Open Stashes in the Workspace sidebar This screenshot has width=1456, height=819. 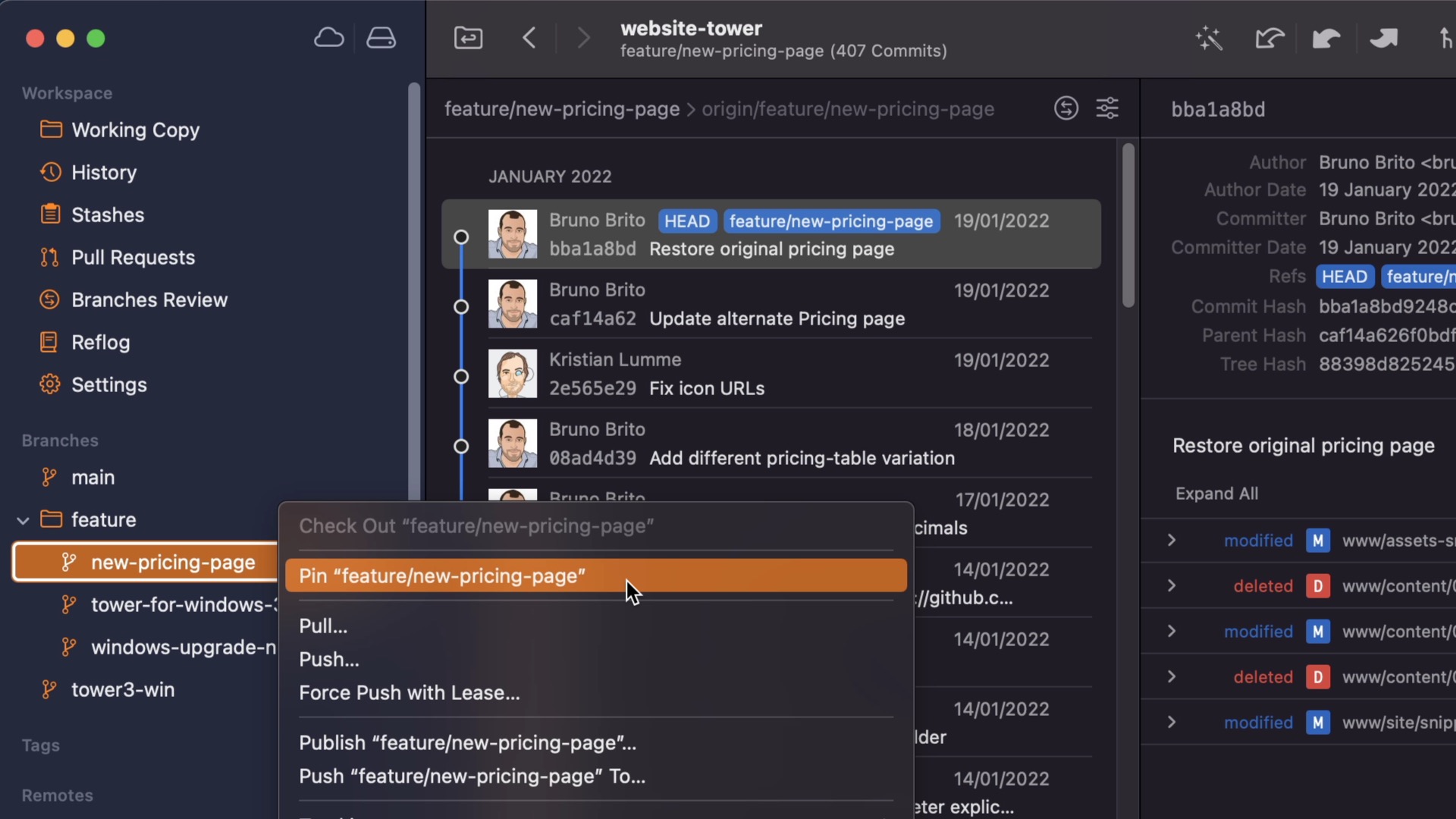point(107,215)
